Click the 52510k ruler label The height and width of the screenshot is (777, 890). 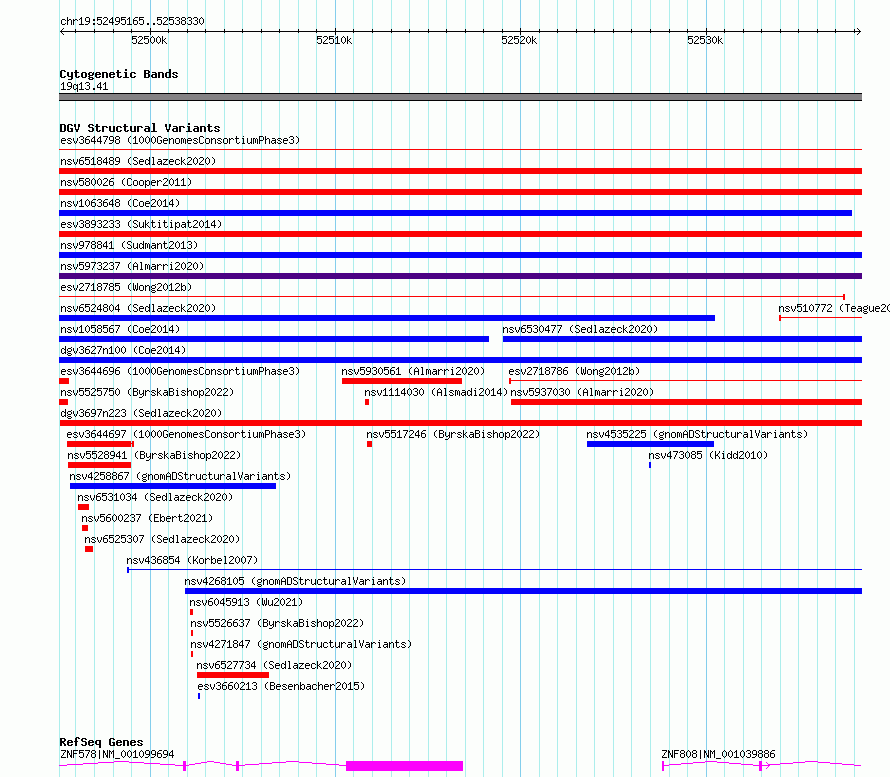pyautogui.click(x=334, y=40)
